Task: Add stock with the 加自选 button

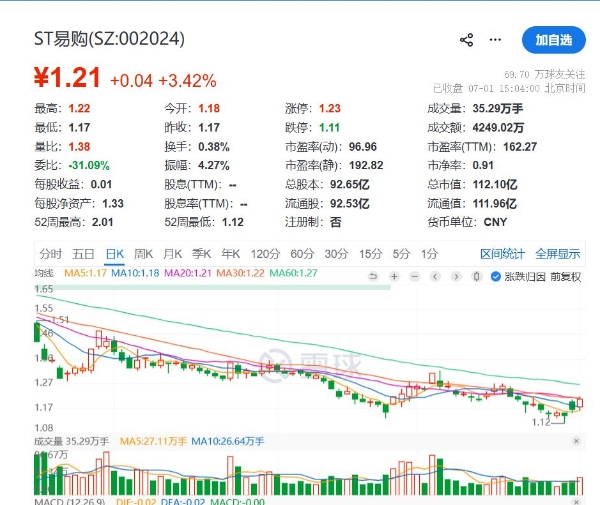Action: pyautogui.click(x=554, y=40)
